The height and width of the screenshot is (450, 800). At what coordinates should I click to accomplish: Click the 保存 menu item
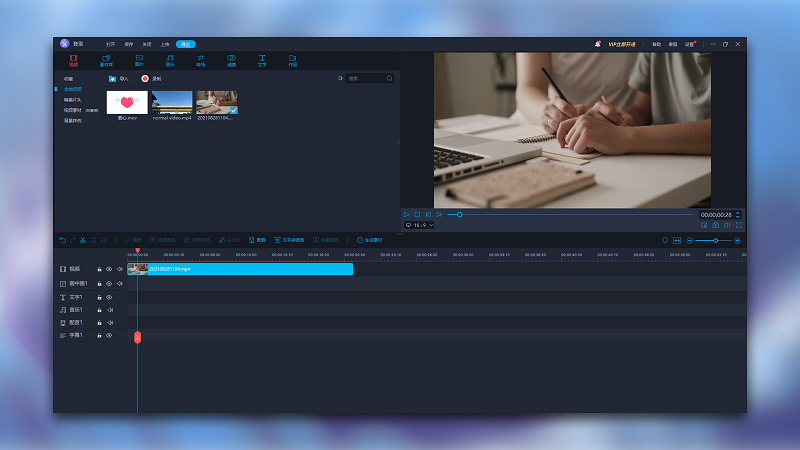coord(129,44)
